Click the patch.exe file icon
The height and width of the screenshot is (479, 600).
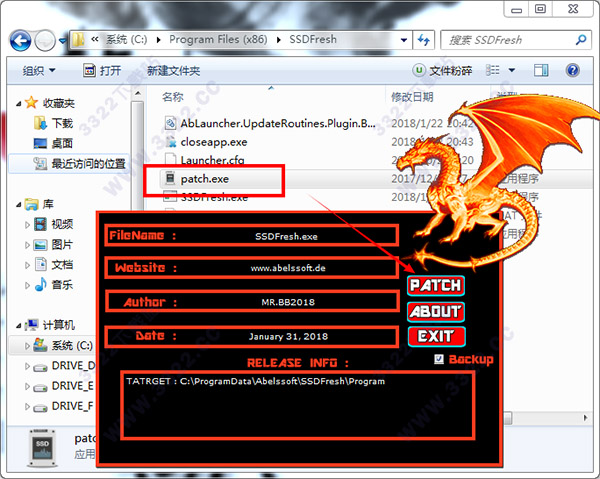(x=170, y=178)
